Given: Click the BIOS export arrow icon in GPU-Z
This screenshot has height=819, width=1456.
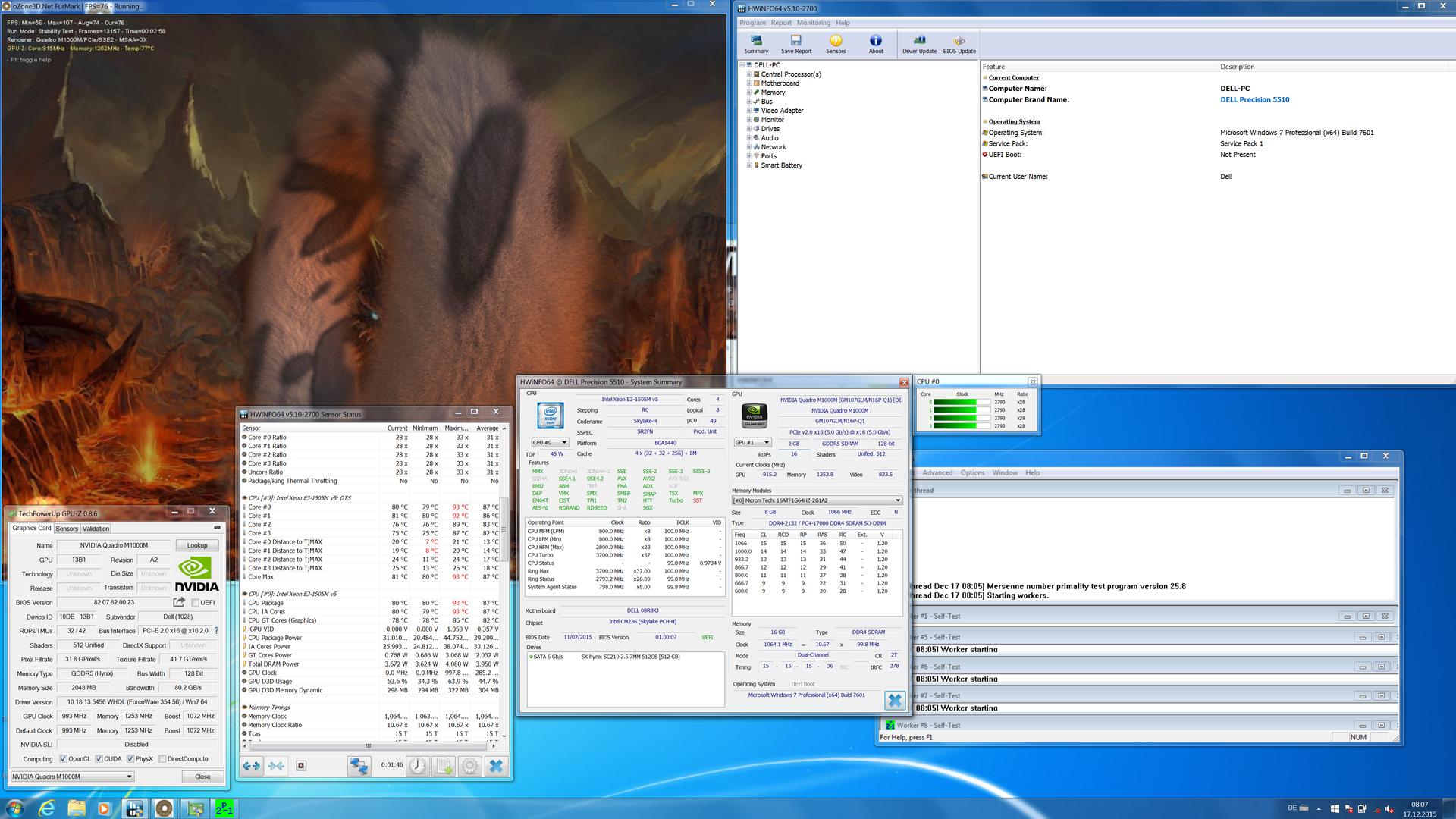Looking at the screenshot, I should pyautogui.click(x=179, y=602).
